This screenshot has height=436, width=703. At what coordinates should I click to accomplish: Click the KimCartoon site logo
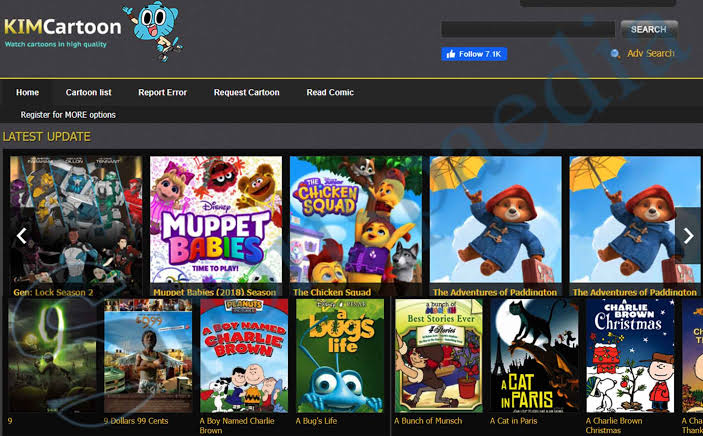(x=62, y=28)
